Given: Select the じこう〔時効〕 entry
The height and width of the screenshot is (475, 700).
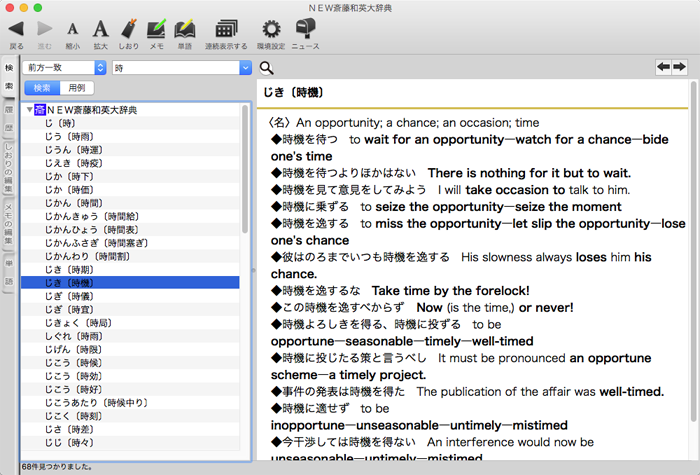Looking at the screenshot, I should tap(130, 376).
